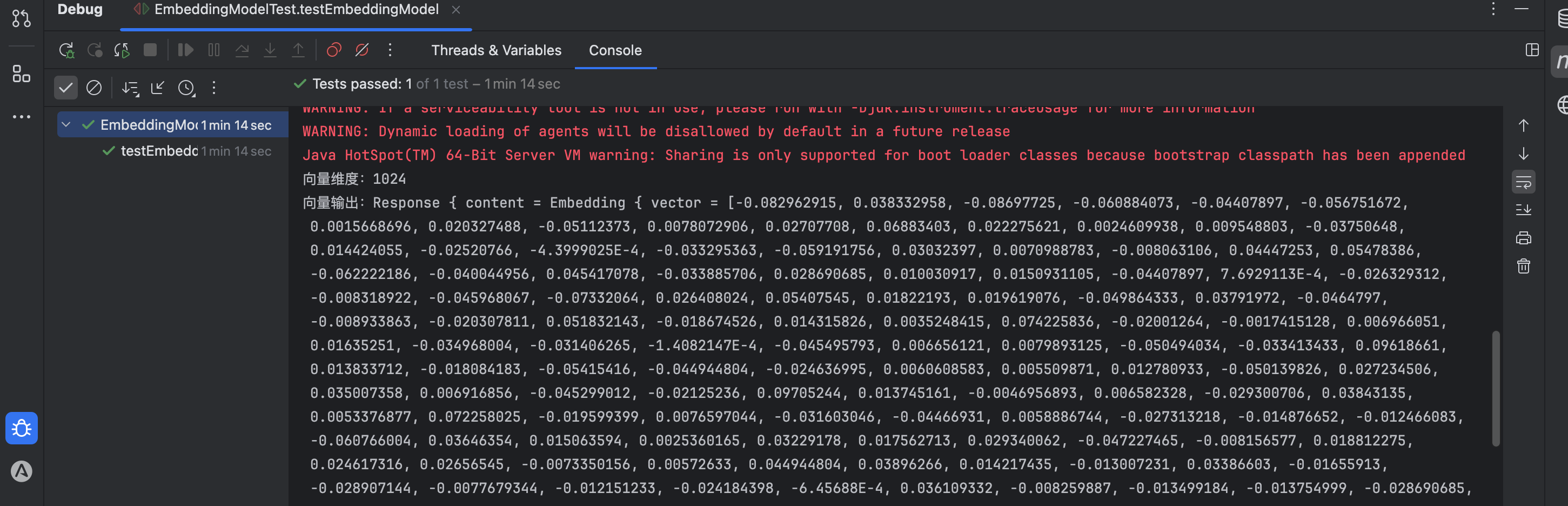The image size is (1568, 506).
Task: Clear all console output
Action: click(x=1523, y=266)
